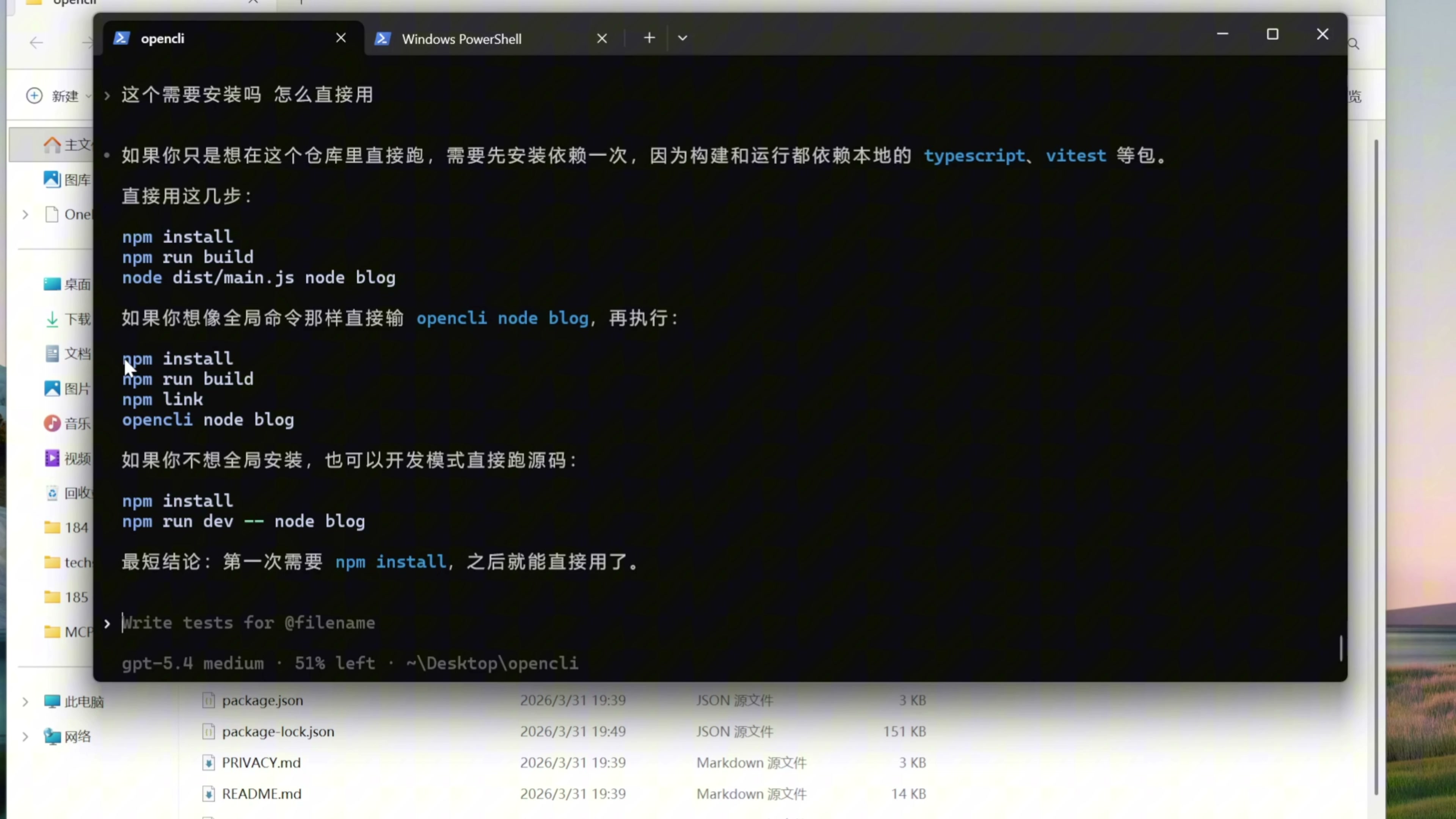The height and width of the screenshot is (819, 1456).
Task: Expand the 此电脑 tree node
Action: 25,702
